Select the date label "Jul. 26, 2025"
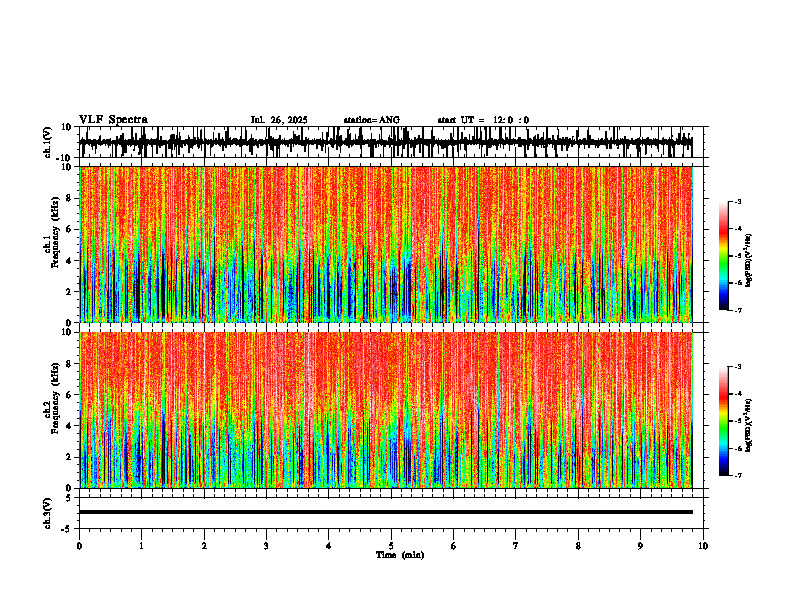The height and width of the screenshot is (612, 792). (279, 120)
